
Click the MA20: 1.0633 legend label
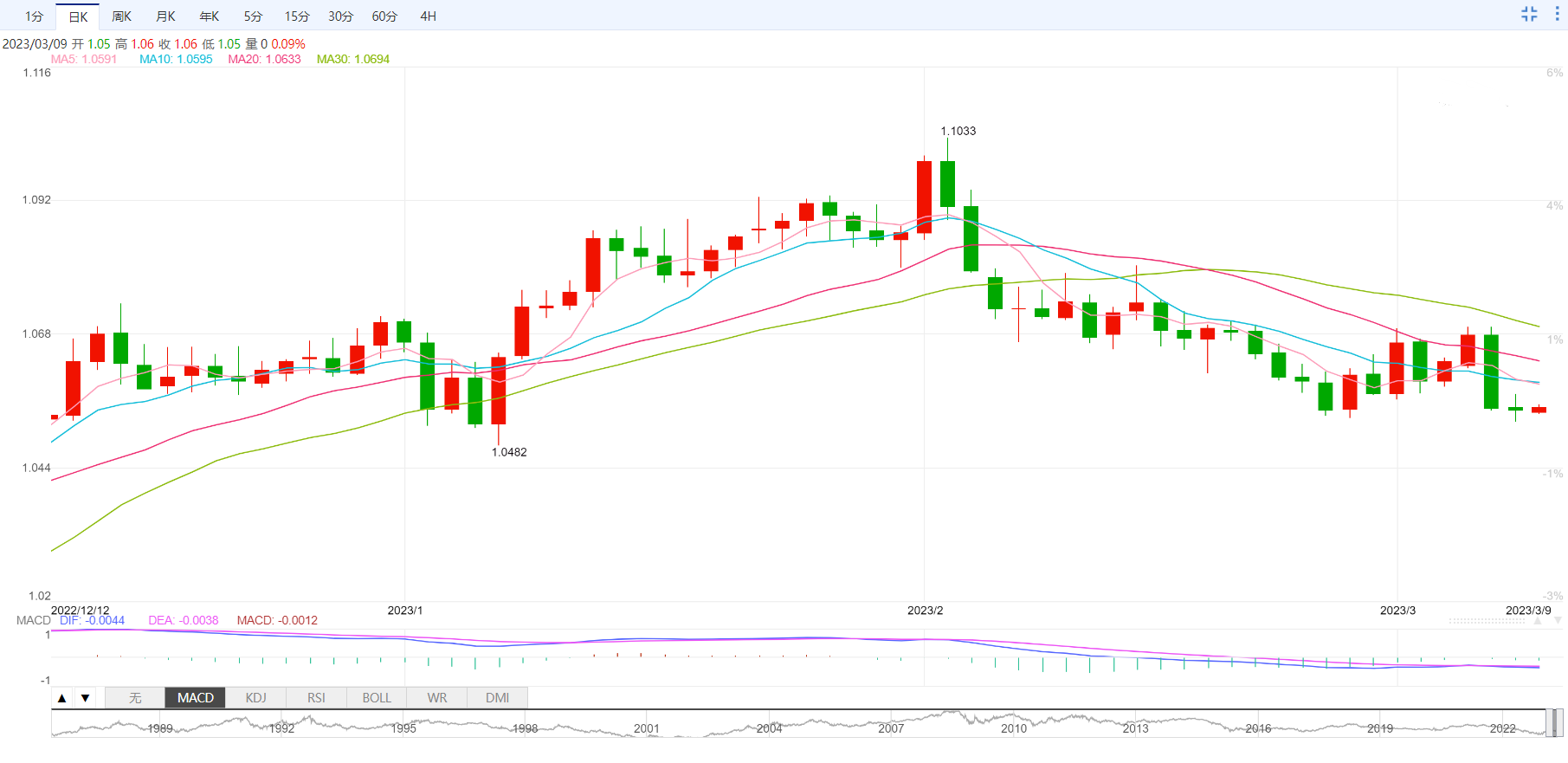click(x=264, y=59)
